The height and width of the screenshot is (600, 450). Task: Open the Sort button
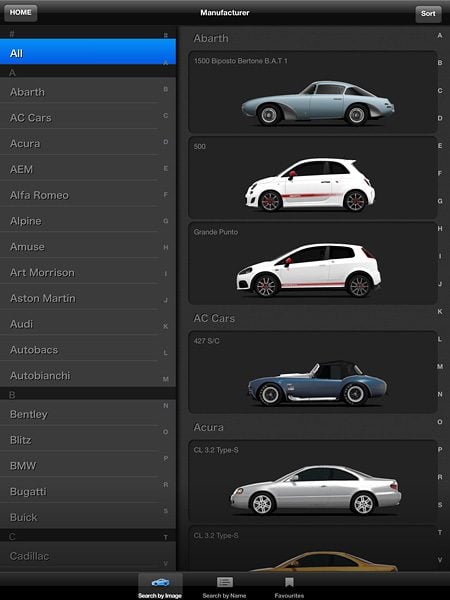click(x=428, y=14)
